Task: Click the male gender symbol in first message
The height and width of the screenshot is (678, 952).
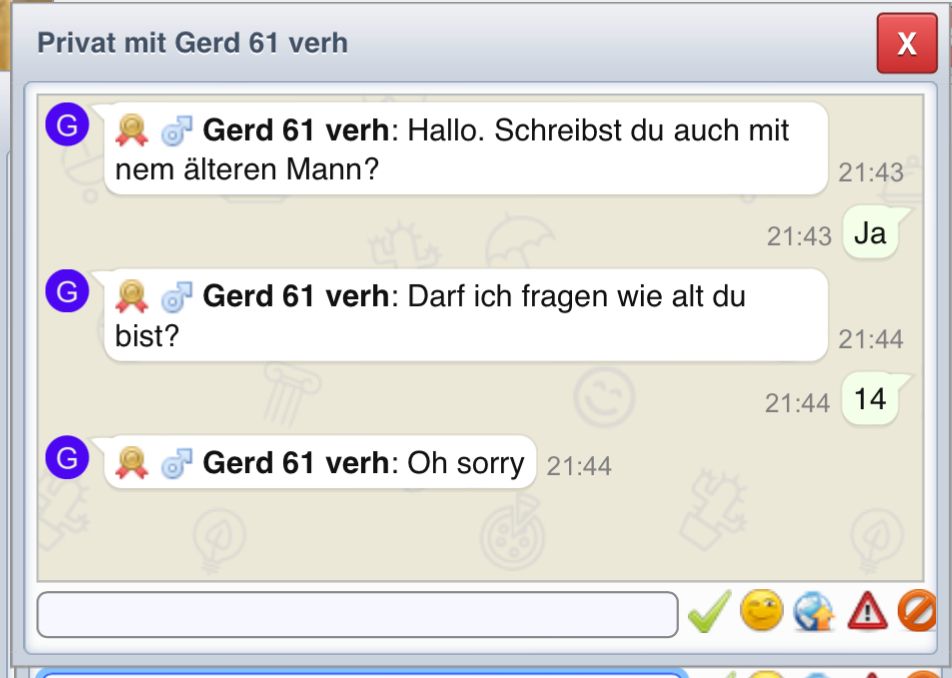Action: [x=175, y=130]
